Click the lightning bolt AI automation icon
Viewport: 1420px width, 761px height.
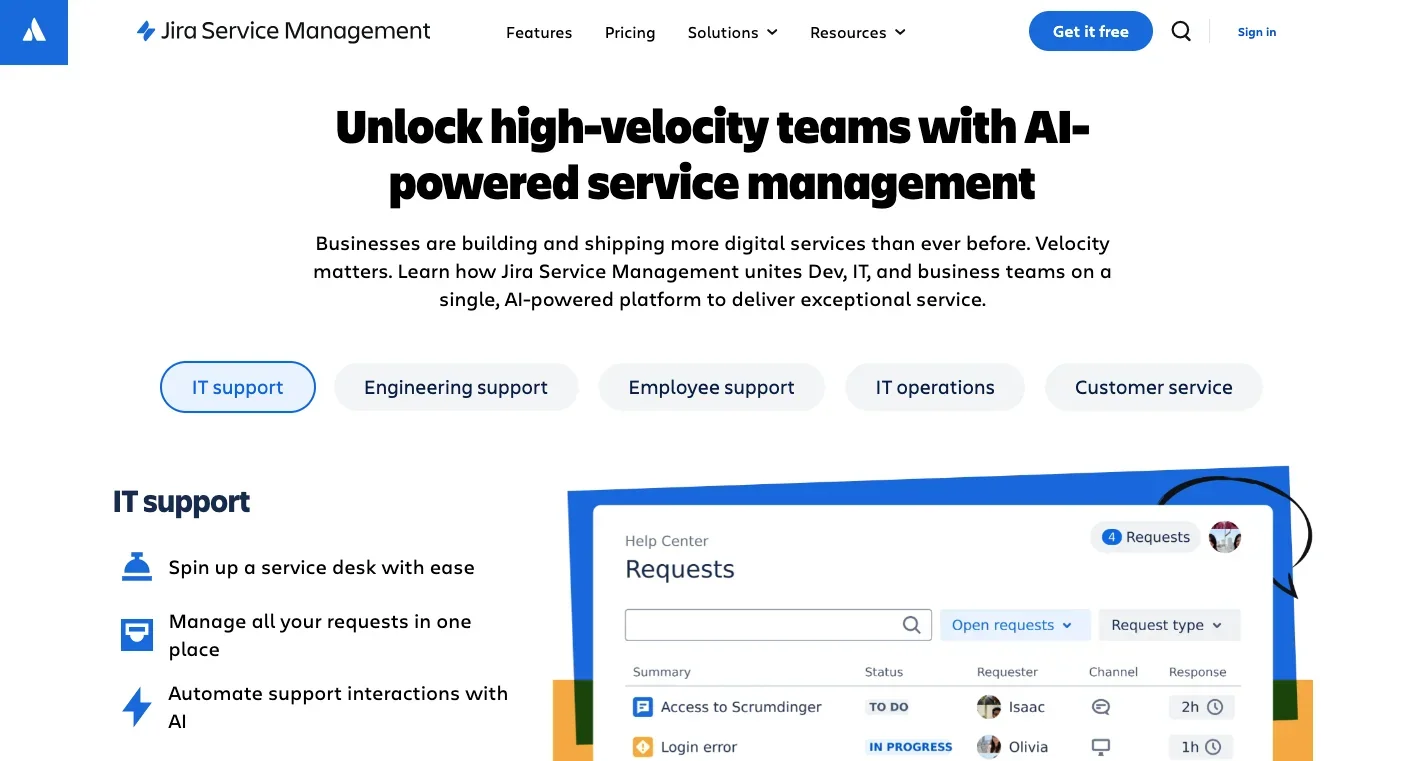[x=137, y=707]
